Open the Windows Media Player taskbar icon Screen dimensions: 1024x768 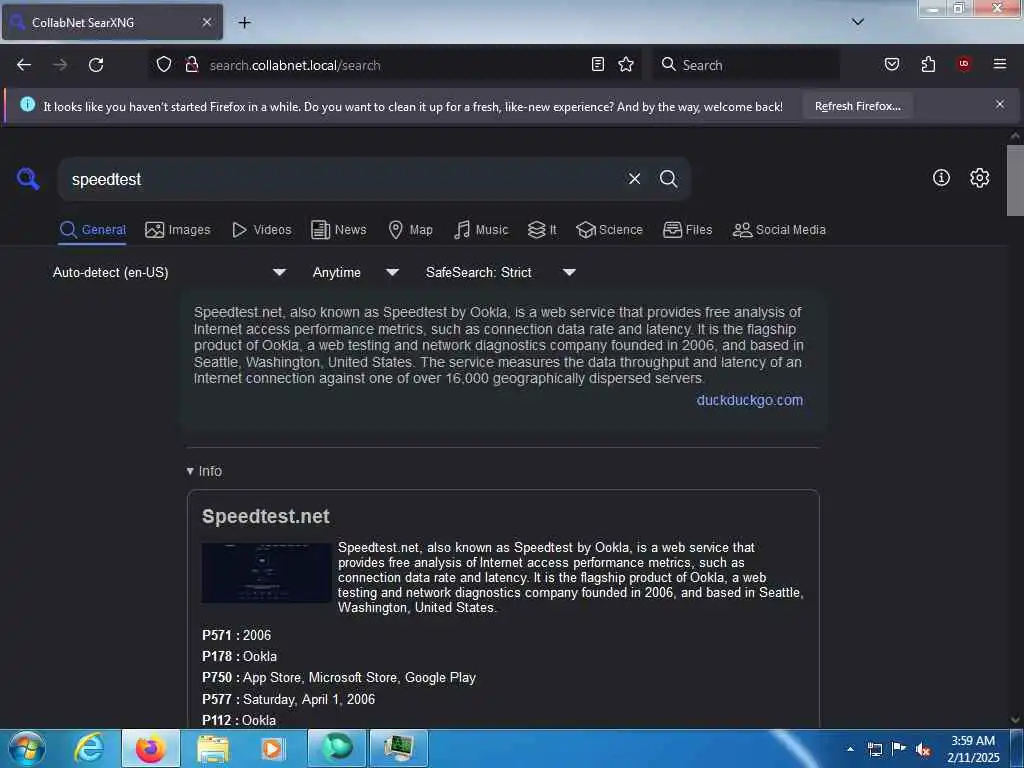pos(273,748)
